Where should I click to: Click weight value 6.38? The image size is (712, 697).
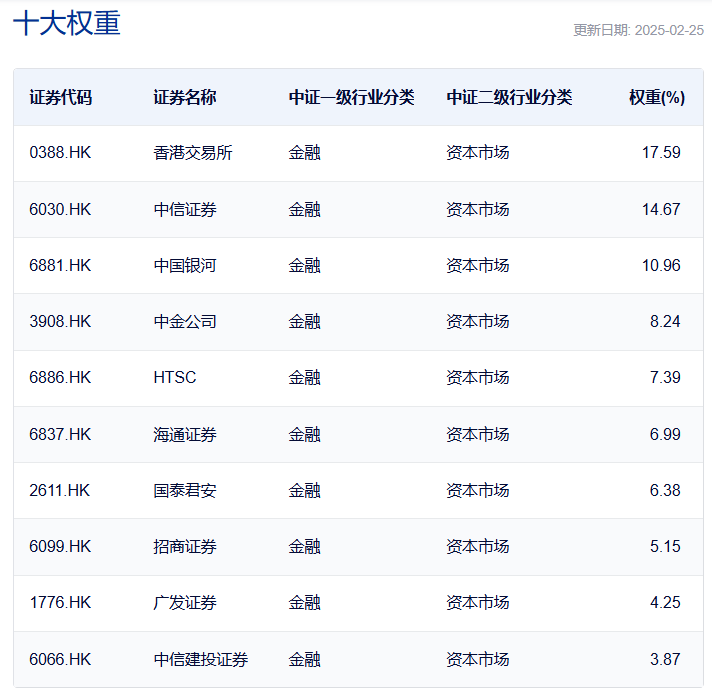pyautogui.click(x=665, y=491)
